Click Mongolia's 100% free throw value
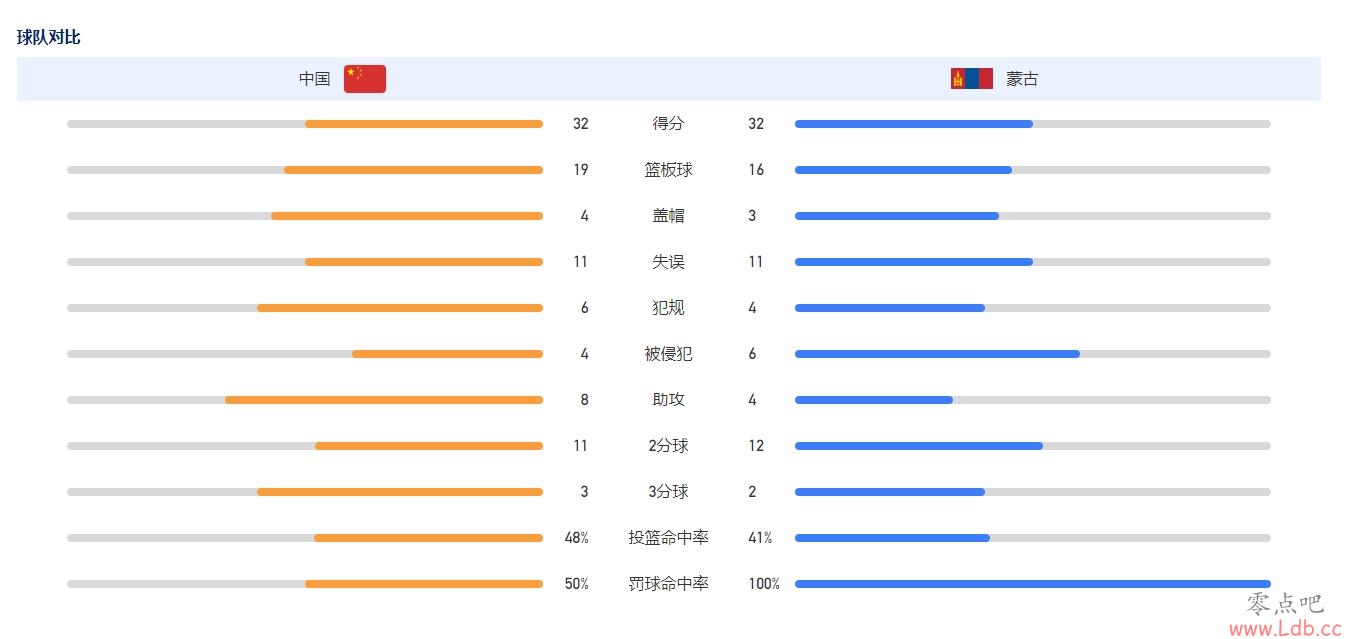 (764, 584)
